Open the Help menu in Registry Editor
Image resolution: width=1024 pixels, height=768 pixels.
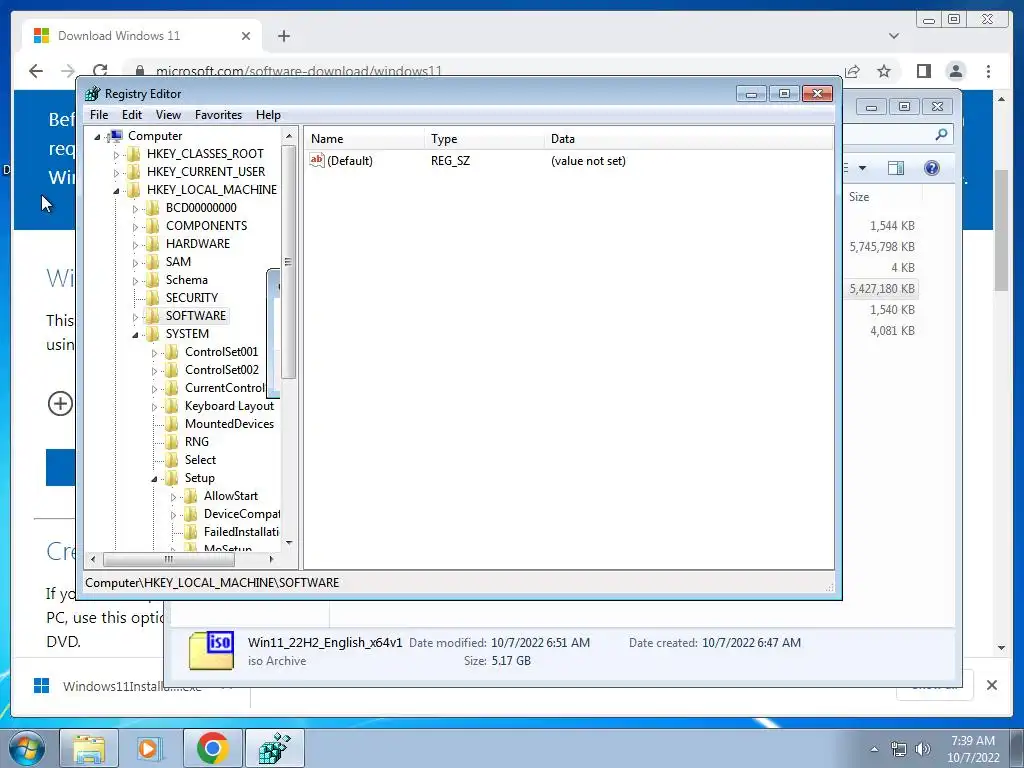(x=268, y=115)
